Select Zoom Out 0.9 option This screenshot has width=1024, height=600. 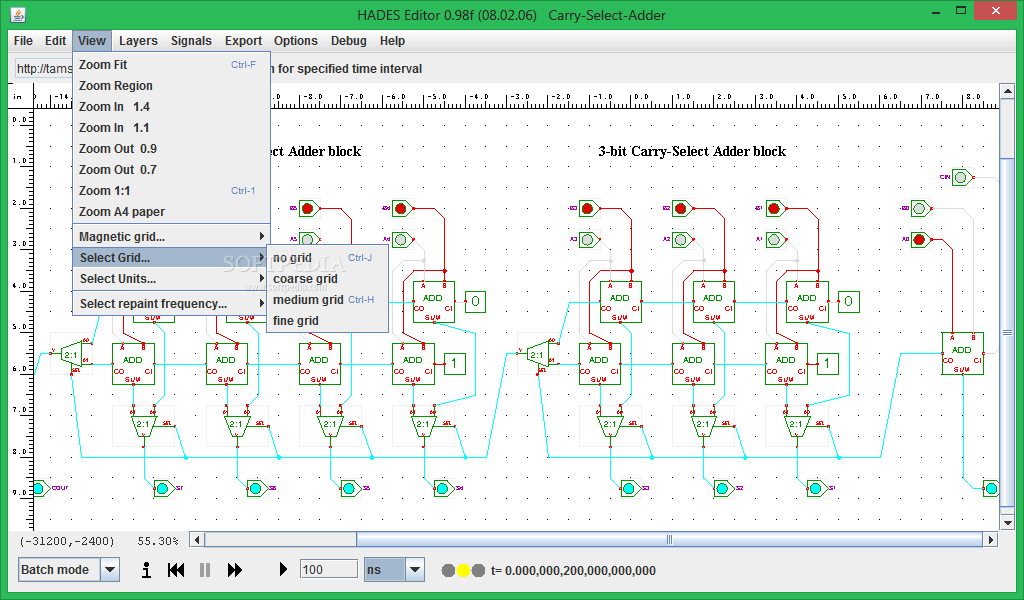click(171, 148)
